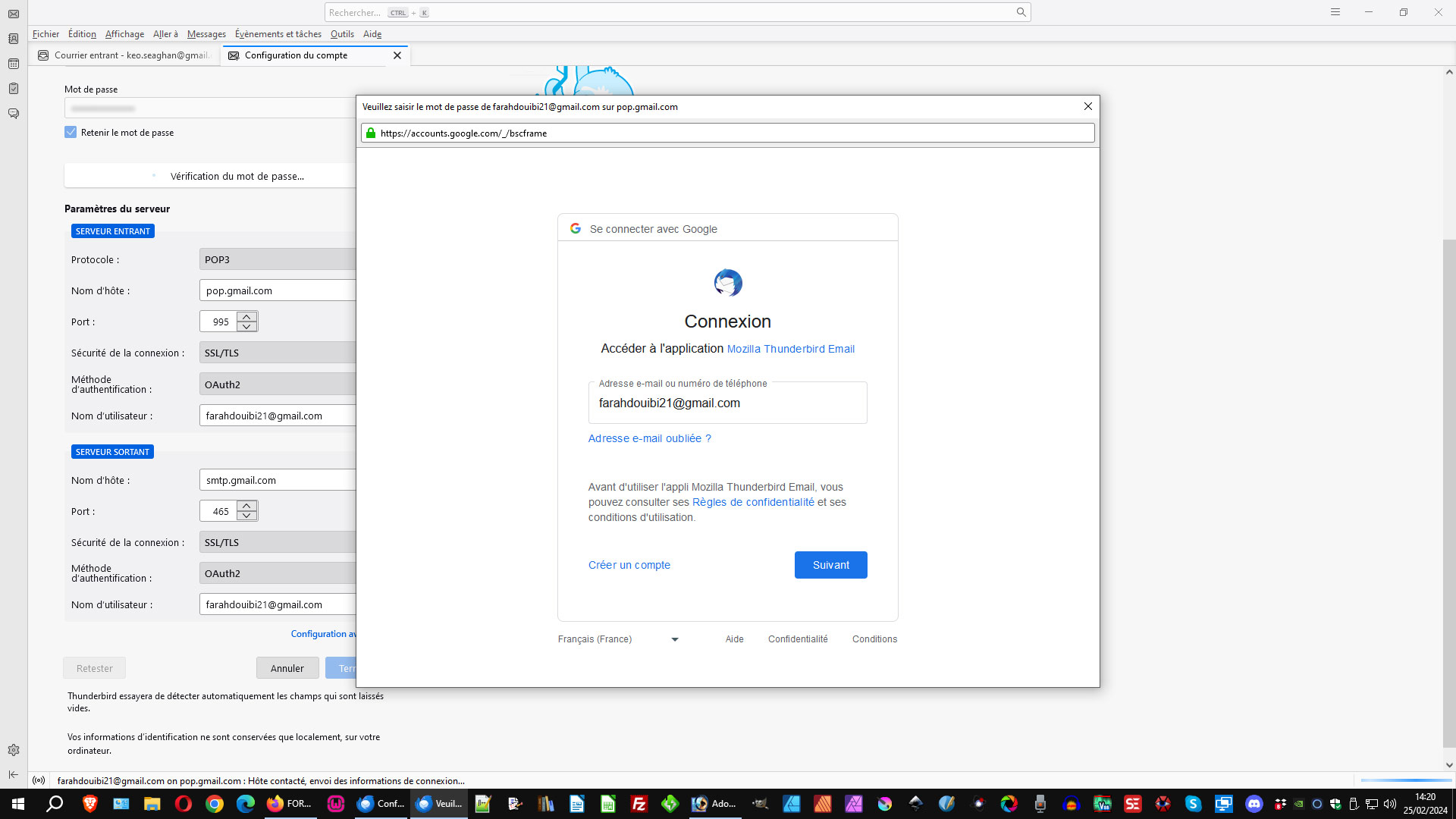The width and height of the screenshot is (1456, 819).
Task: Open outgoing Sécurité de la connexion SSL/TLS dropdown
Action: coord(278,542)
